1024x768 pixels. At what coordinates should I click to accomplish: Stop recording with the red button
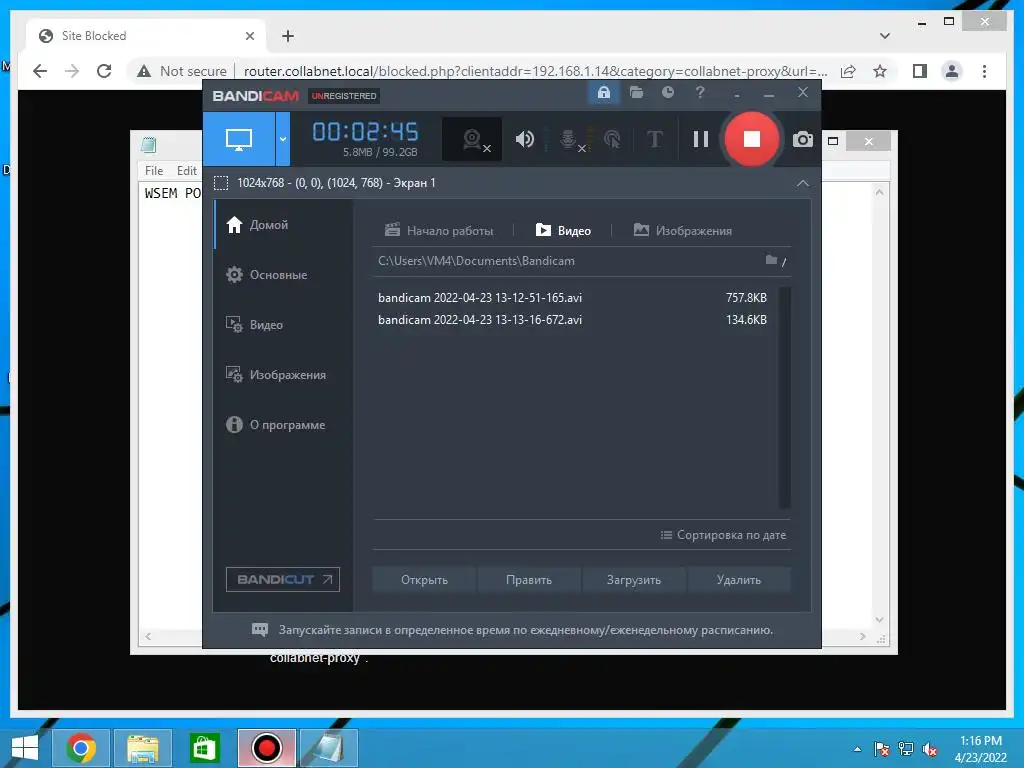click(752, 139)
